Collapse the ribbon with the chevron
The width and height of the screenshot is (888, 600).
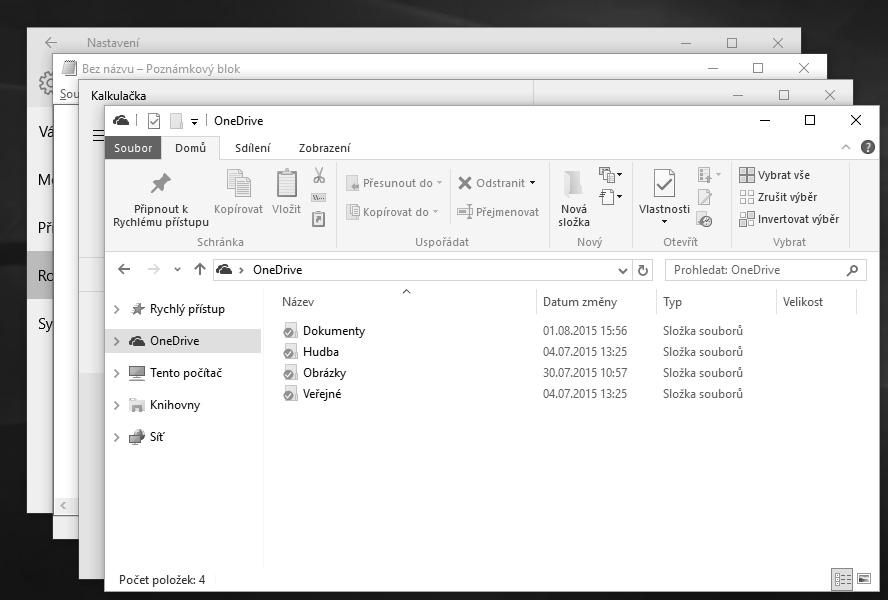tap(846, 147)
